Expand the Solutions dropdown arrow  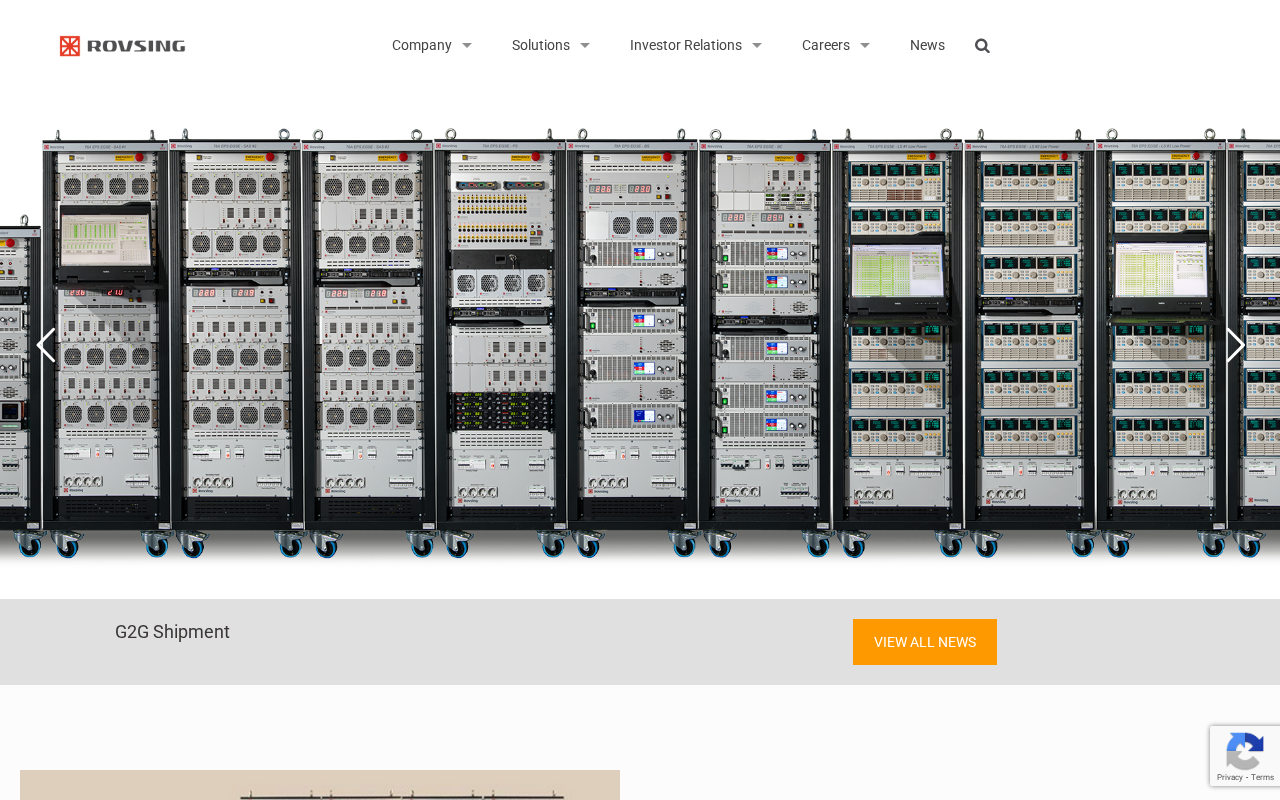click(585, 46)
